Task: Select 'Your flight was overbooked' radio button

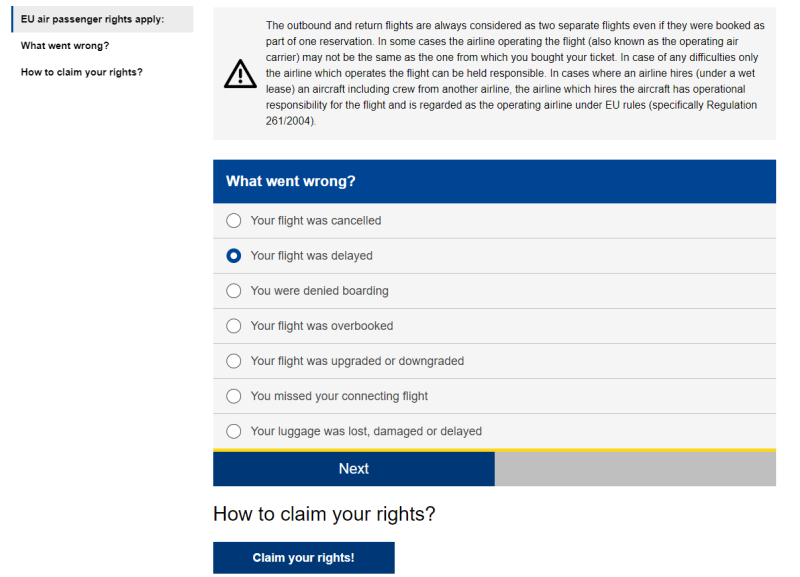Action: 234,326
